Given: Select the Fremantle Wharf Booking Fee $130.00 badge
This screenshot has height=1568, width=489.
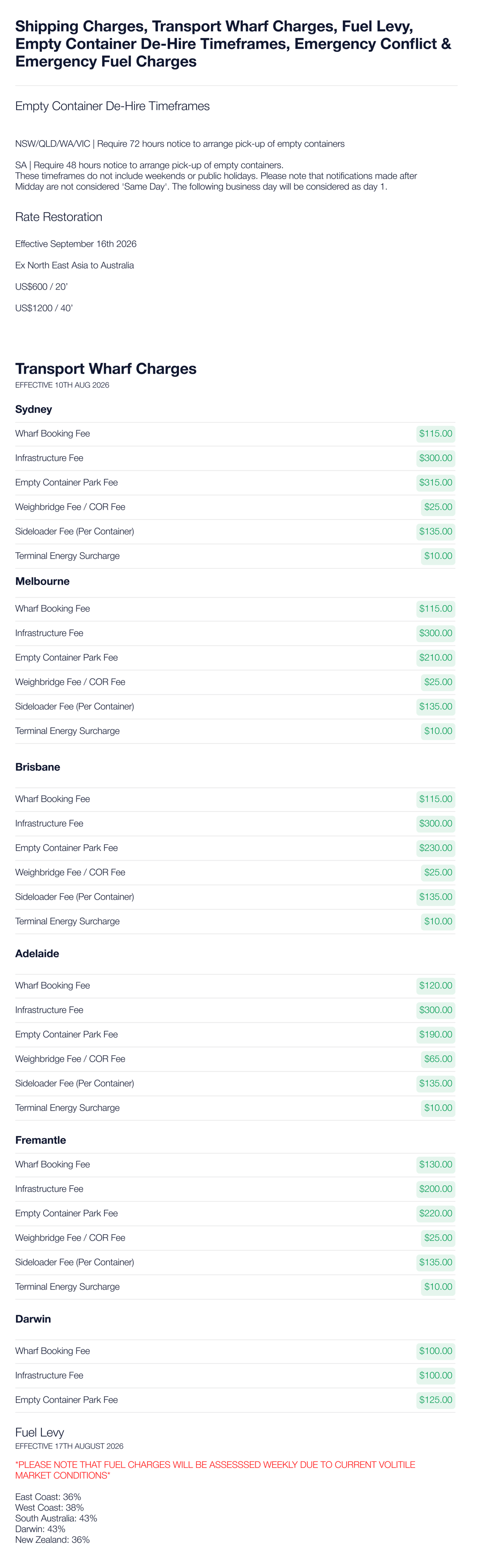Looking at the screenshot, I should [x=435, y=1165].
